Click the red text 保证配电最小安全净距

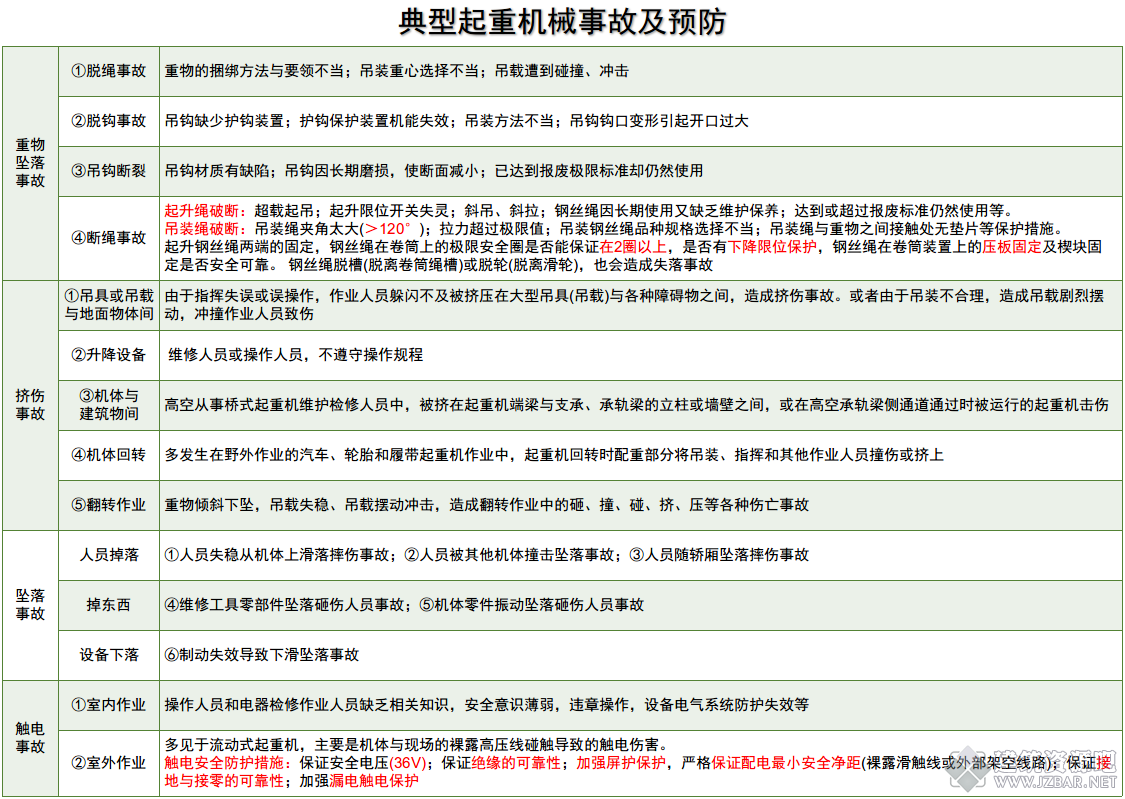pos(786,763)
